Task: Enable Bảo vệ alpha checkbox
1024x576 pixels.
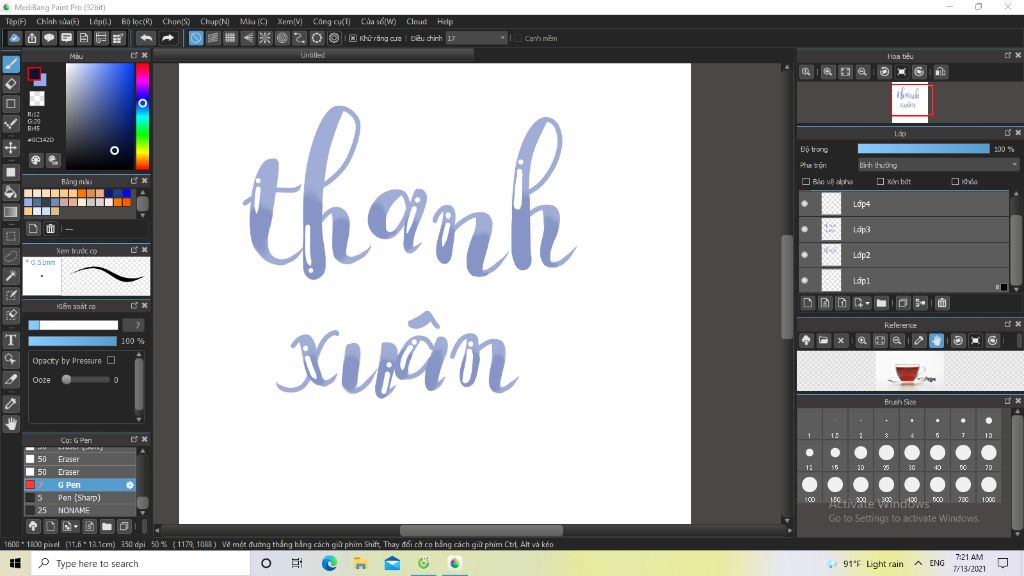Action: click(806, 182)
